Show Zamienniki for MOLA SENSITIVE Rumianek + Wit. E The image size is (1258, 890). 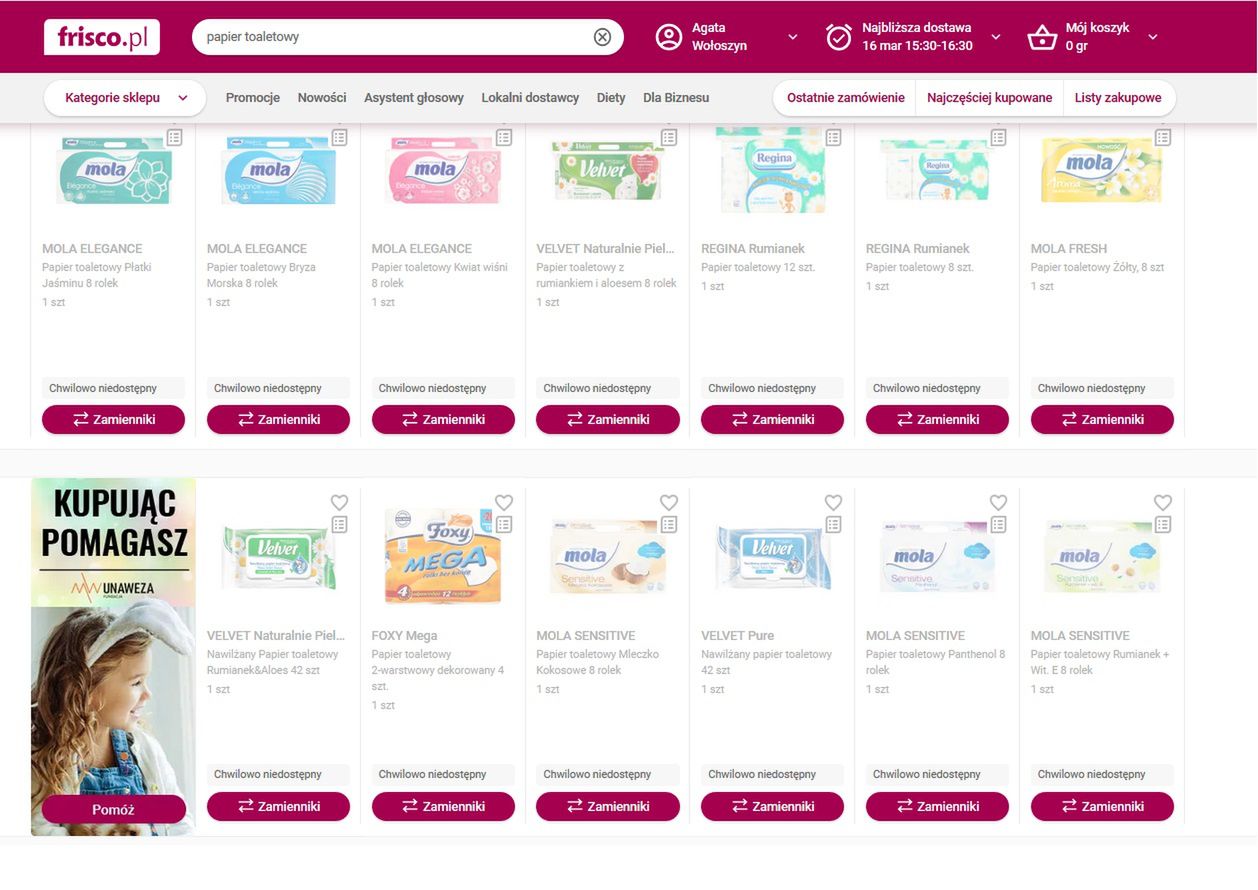tap(1102, 806)
